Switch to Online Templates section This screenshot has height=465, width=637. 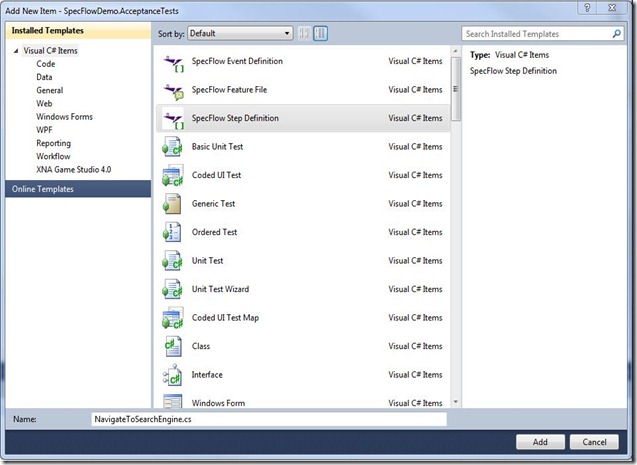click(x=78, y=189)
